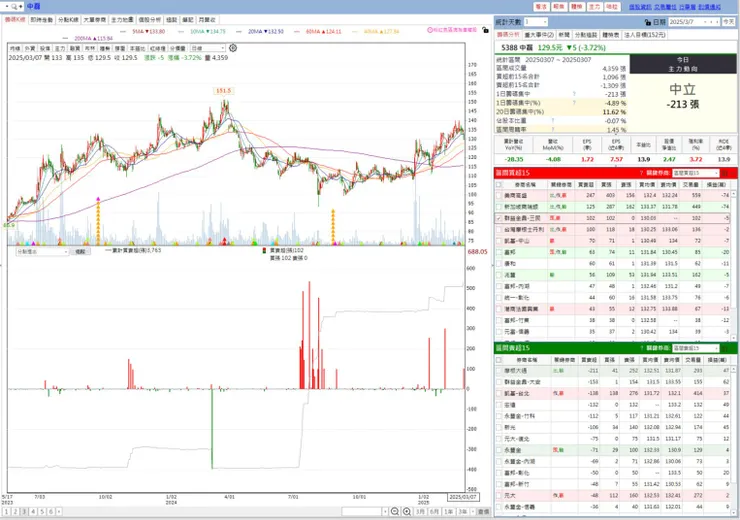Viewport: 740px width, 520px height.
Task: Go to chart page 3 in the pager
Action: [x=24, y=512]
